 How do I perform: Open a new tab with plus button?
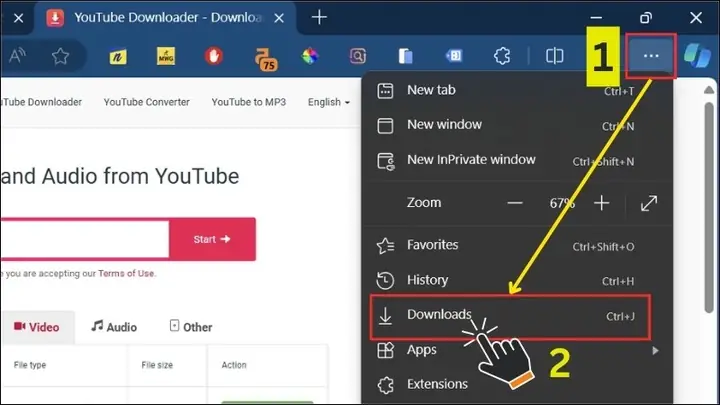(319, 17)
